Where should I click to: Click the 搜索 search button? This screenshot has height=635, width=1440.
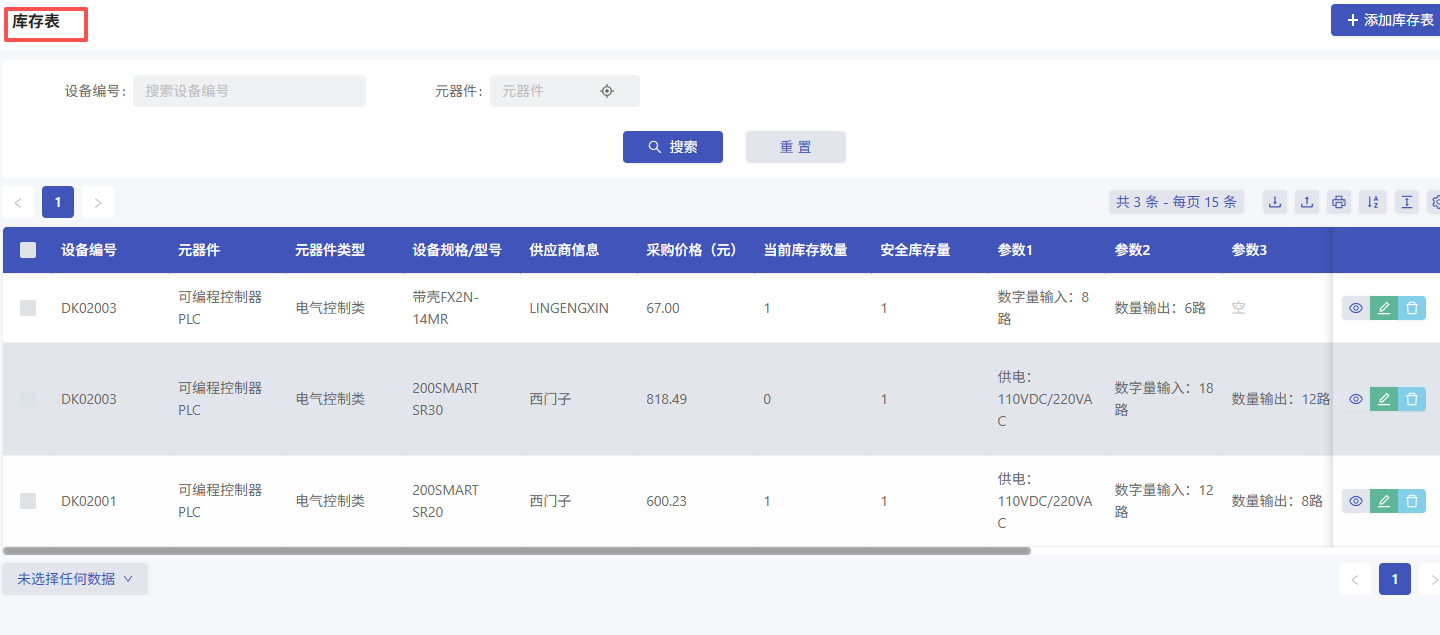[x=673, y=147]
